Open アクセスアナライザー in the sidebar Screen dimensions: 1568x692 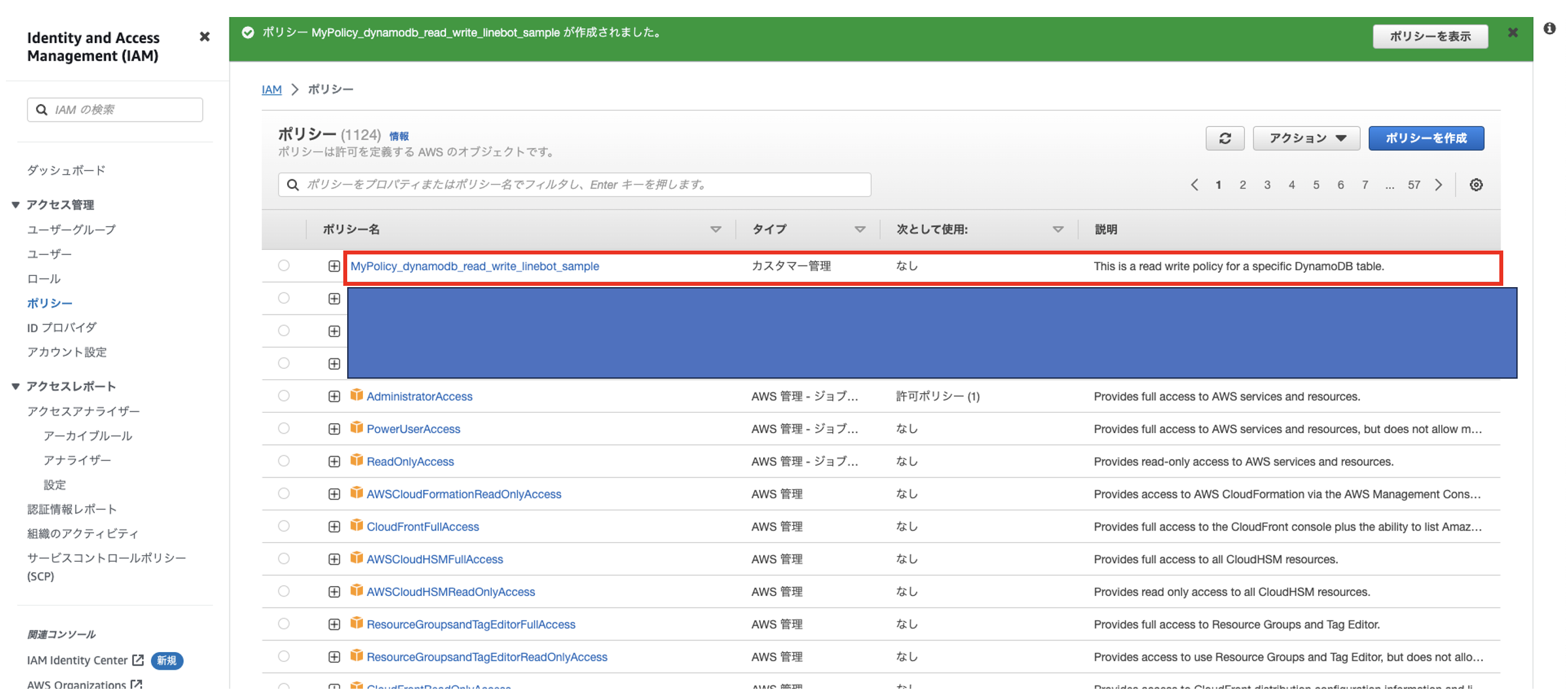coord(83,411)
